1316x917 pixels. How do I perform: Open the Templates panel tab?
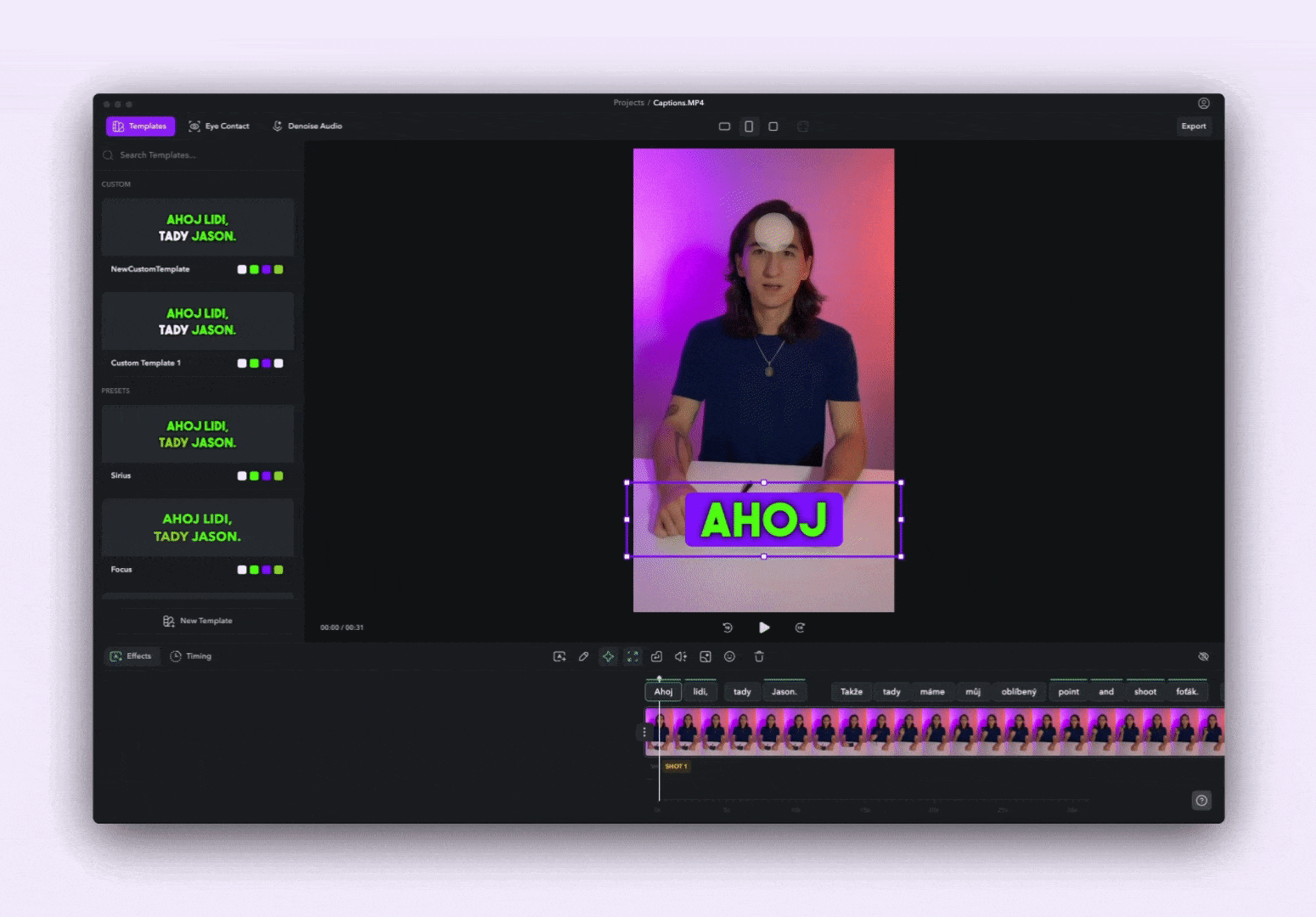tap(140, 127)
